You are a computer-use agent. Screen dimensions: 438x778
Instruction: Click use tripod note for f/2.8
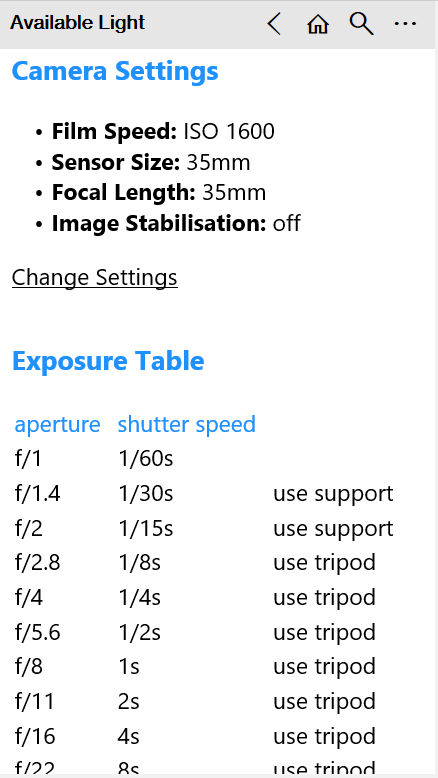(x=324, y=563)
